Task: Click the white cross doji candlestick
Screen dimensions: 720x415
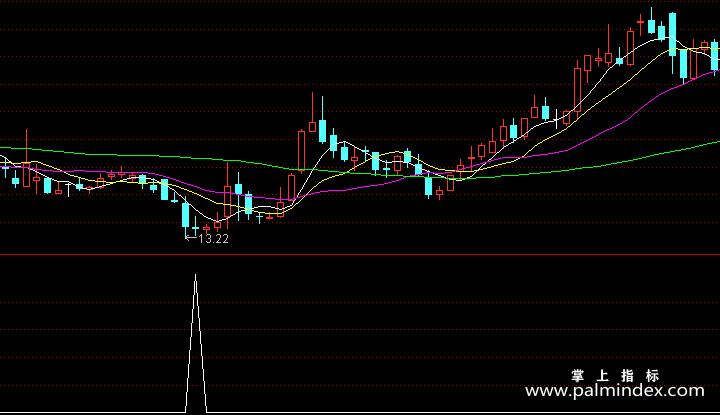Action: (x=557, y=119)
